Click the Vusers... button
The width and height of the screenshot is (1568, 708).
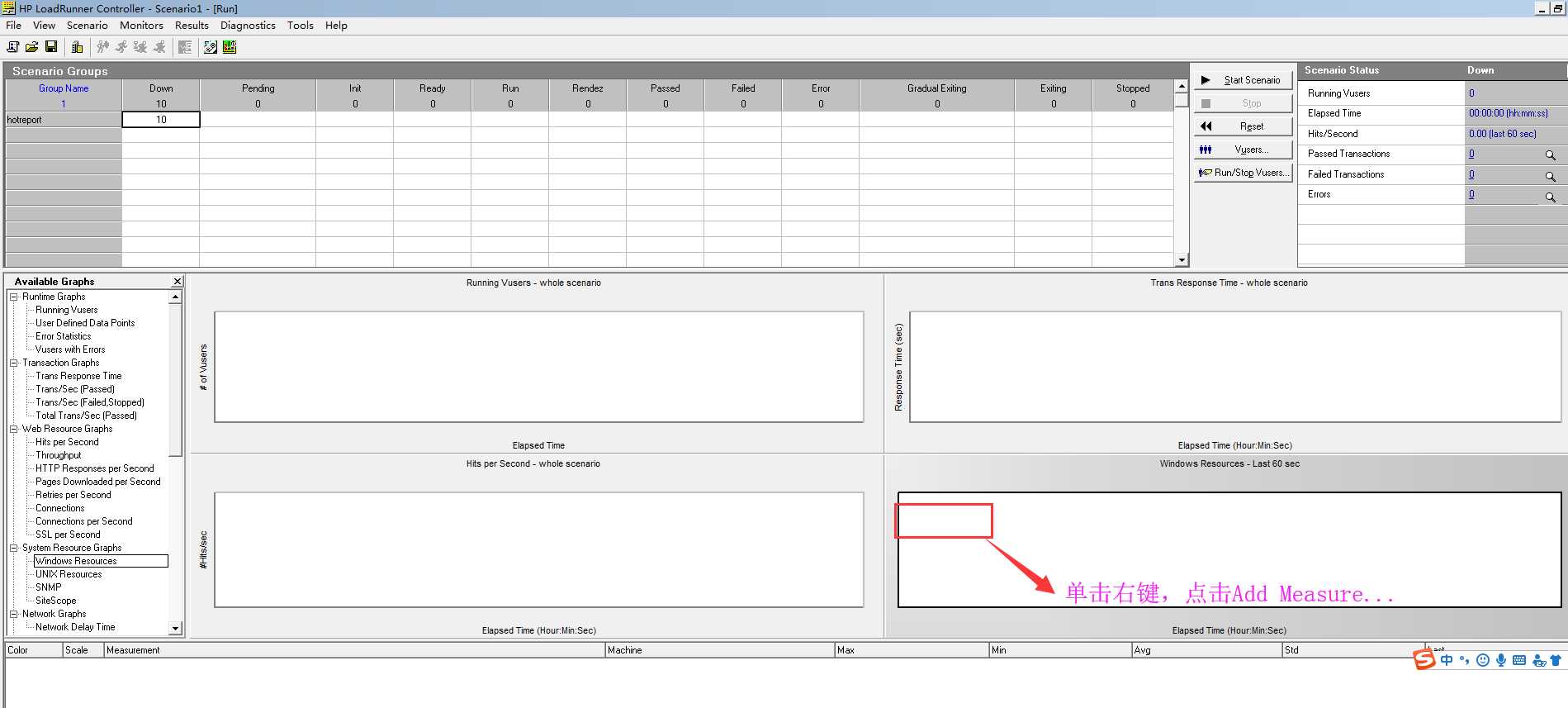[x=1243, y=150]
